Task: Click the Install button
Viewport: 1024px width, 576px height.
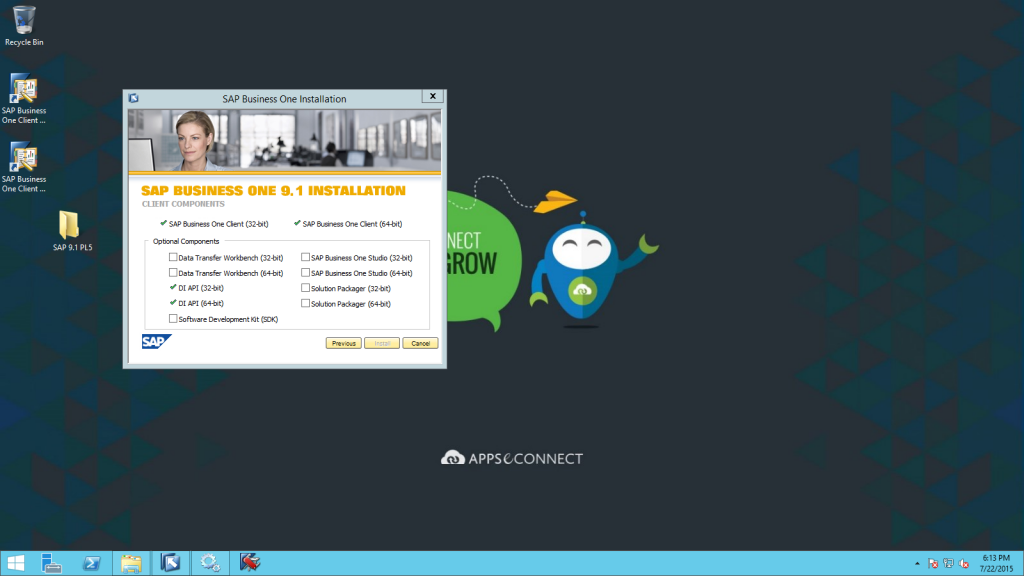Action: point(382,343)
